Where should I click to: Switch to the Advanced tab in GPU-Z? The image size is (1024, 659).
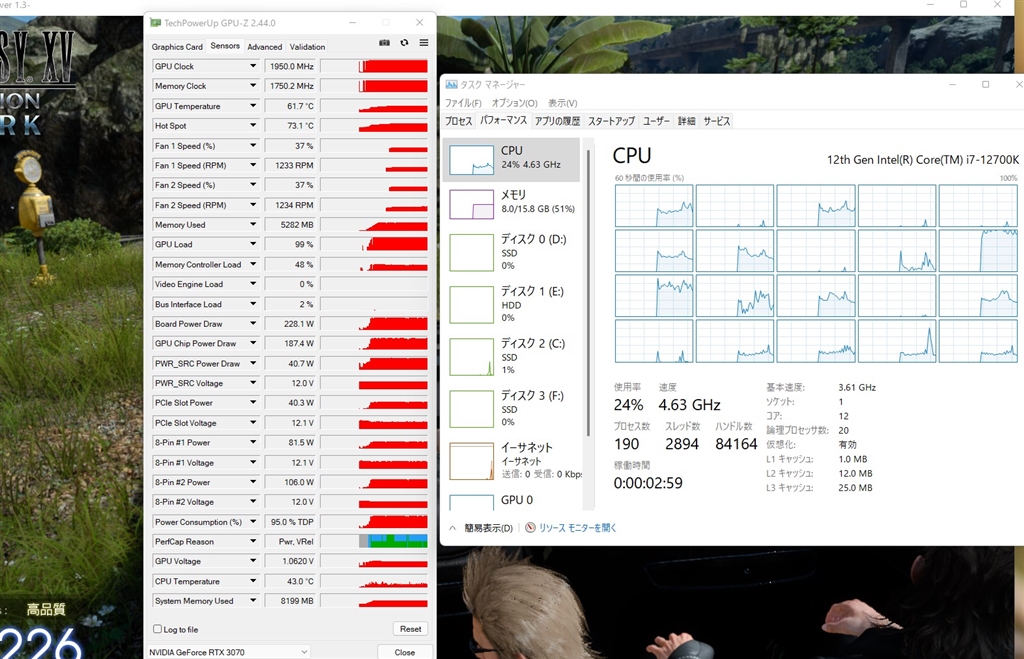click(264, 47)
